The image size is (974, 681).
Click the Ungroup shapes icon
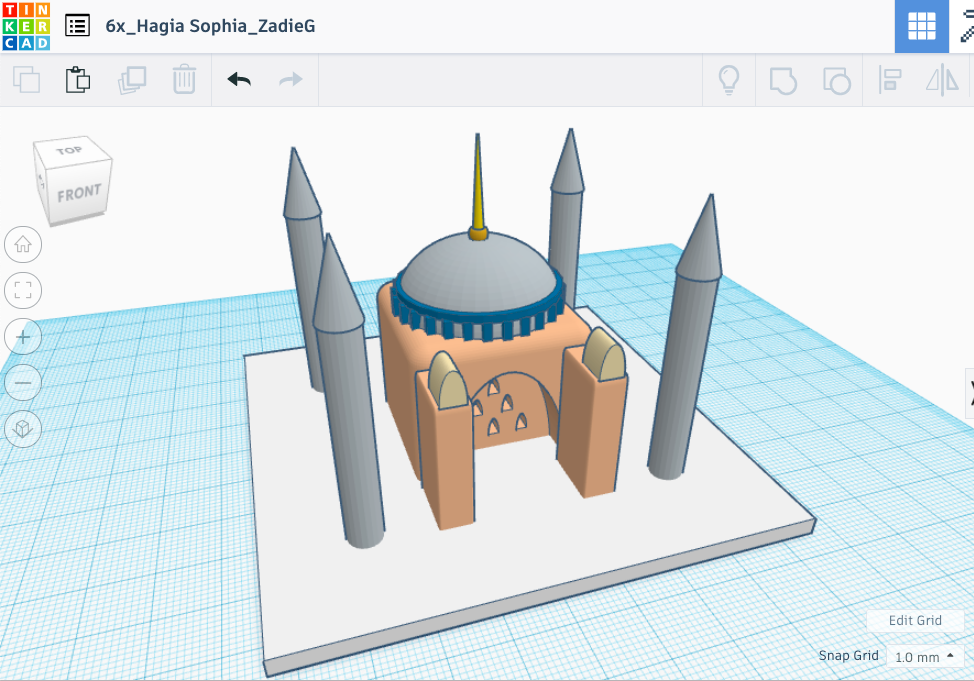coord(835,80)
